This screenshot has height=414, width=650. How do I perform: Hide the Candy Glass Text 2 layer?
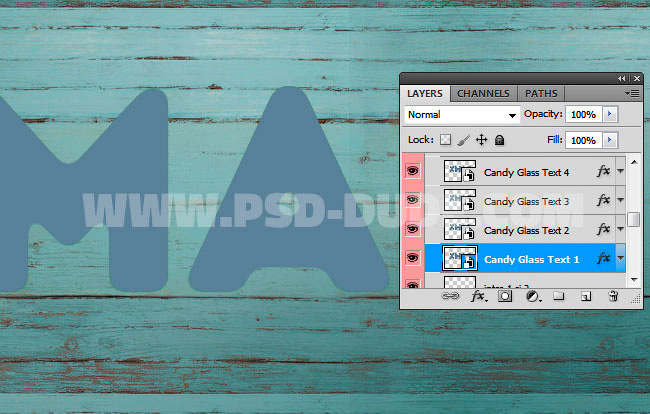(411, 230)
